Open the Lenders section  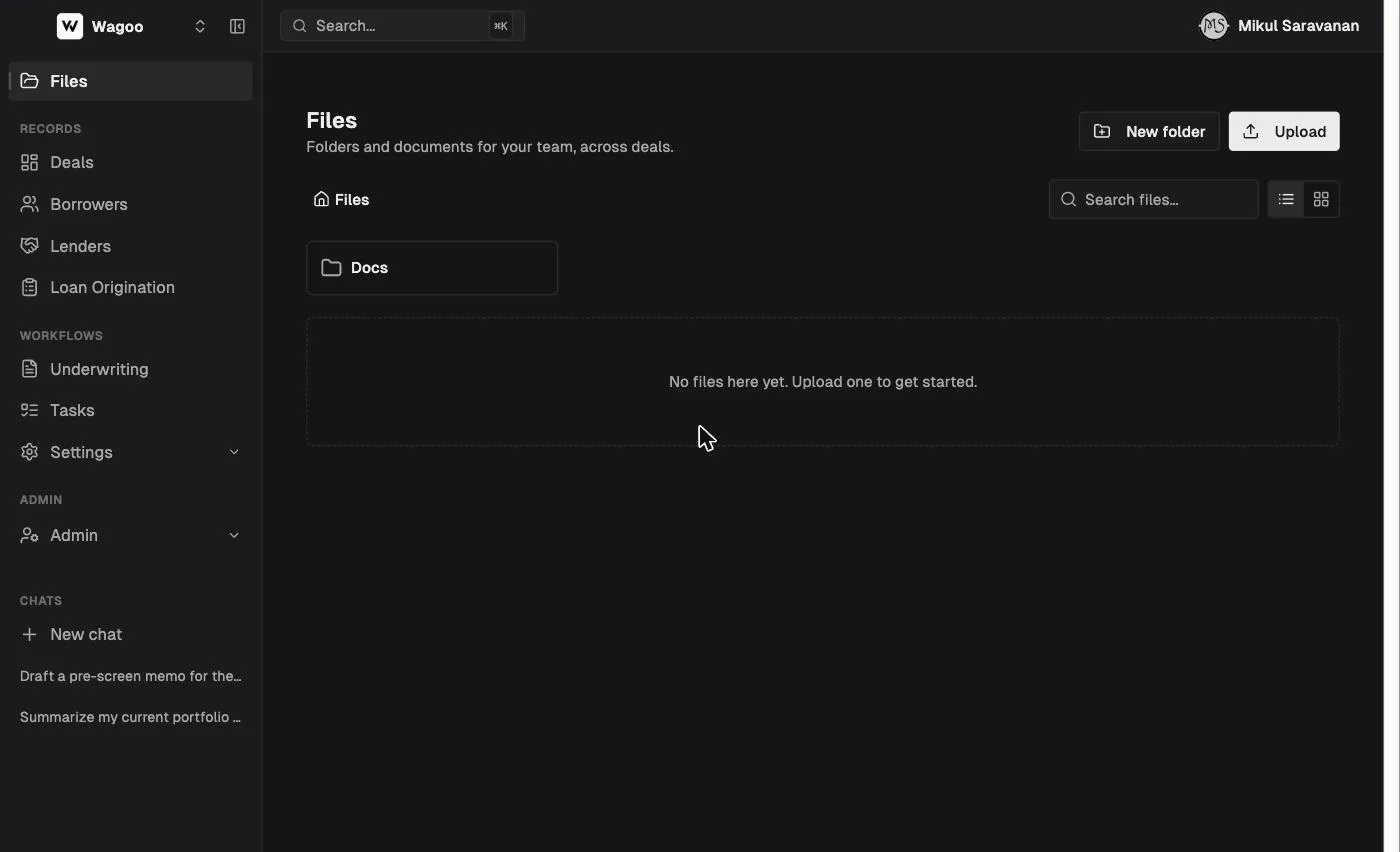(130, 246)
